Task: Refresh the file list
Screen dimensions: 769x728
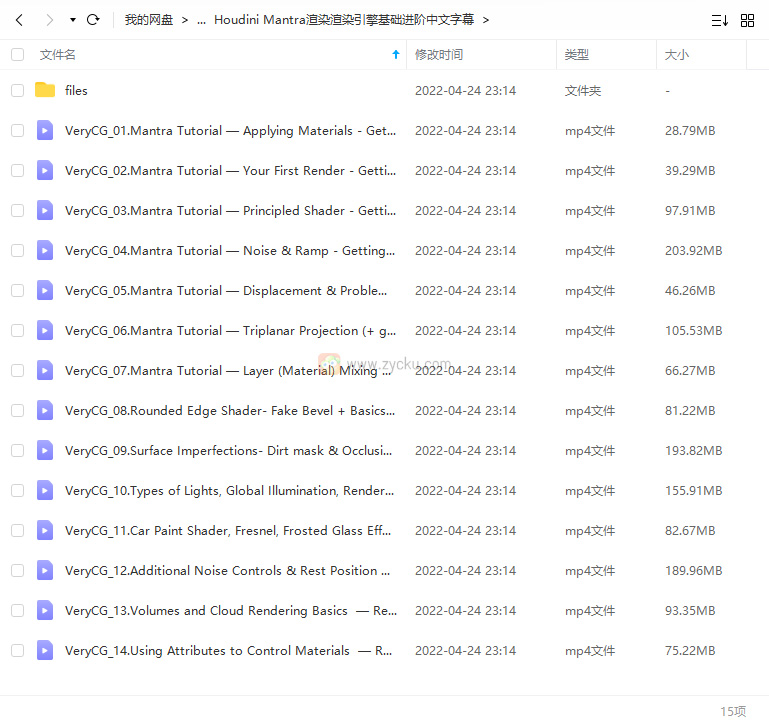Action: pyautogui.click(x=93, y=20)
